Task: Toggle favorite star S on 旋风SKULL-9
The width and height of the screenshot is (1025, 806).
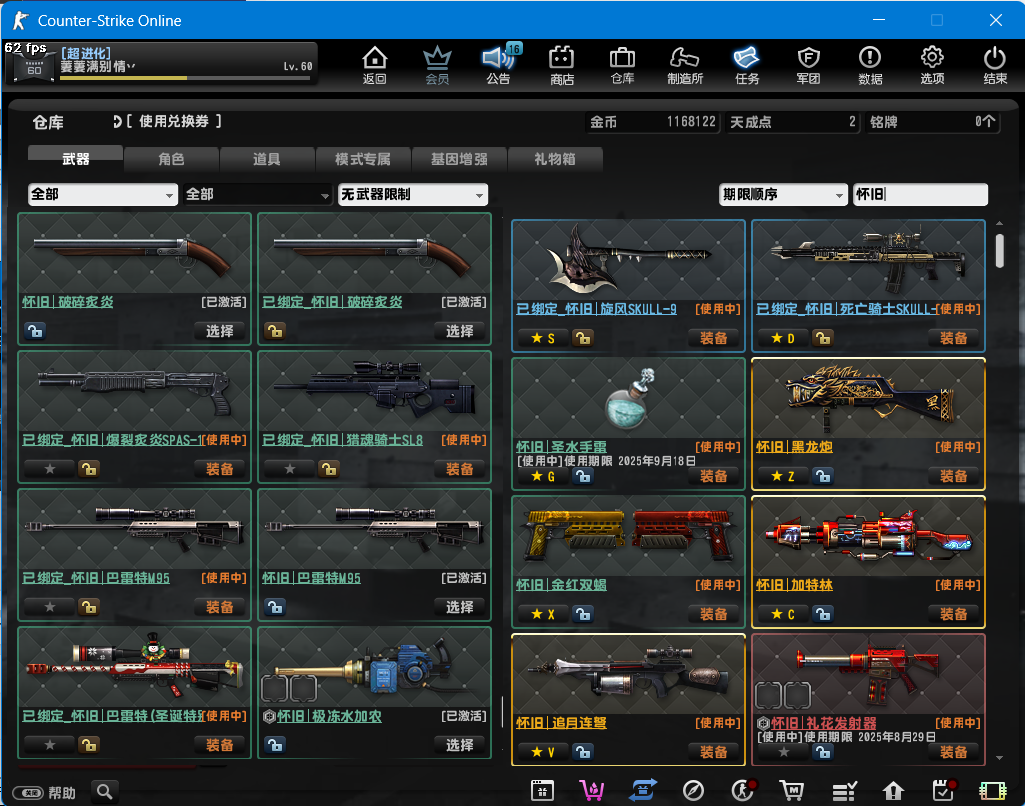Action: pos(543,338)
